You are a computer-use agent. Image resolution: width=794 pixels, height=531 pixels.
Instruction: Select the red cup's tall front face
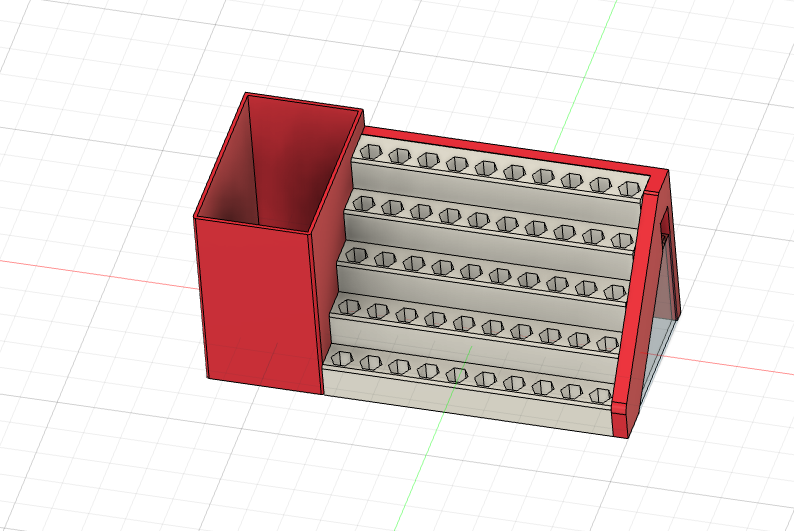(x=259, y=304)
